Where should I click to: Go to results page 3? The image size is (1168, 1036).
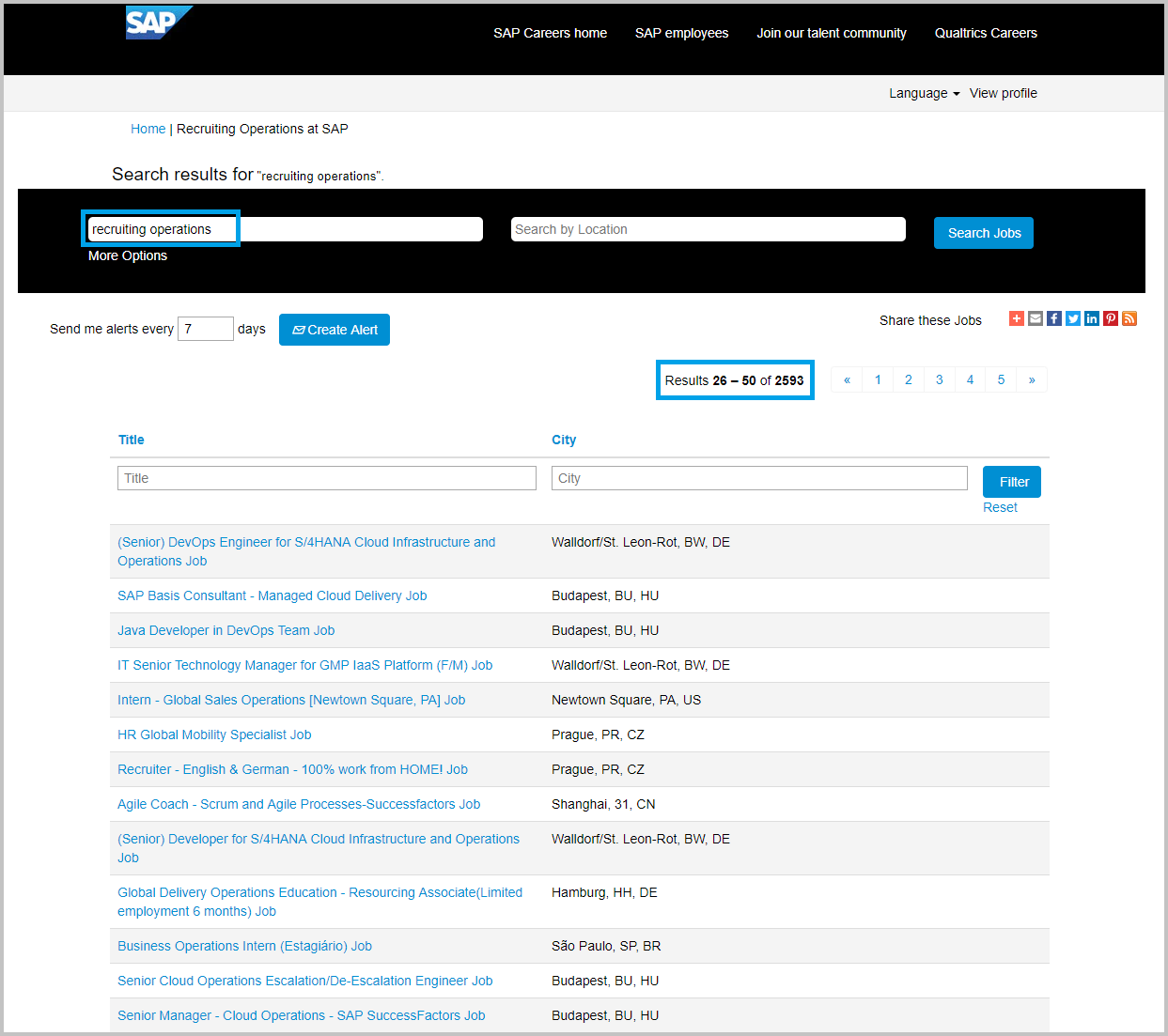[940, 379]
